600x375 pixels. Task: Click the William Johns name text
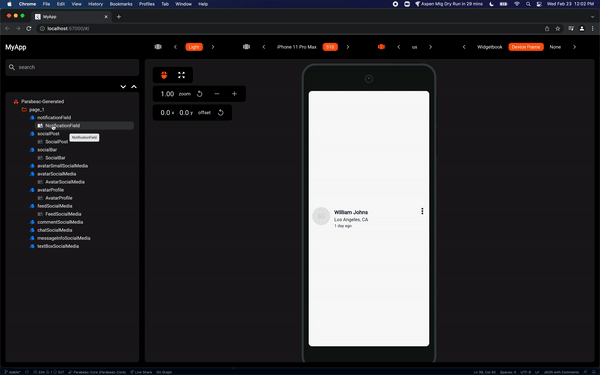[351, 212]
